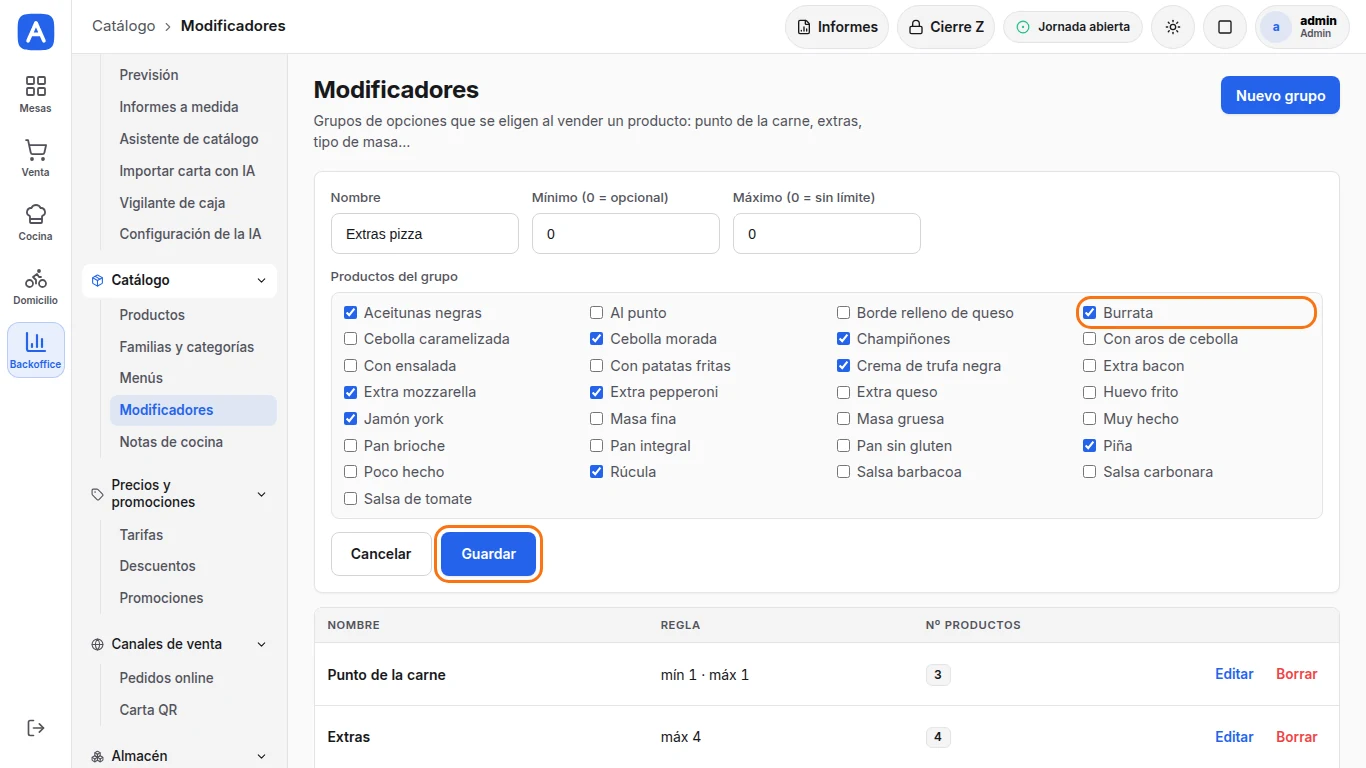Viewport: 1366px width, 768px height.
Task: Click the Máximo input field
Action: [827, 234]
